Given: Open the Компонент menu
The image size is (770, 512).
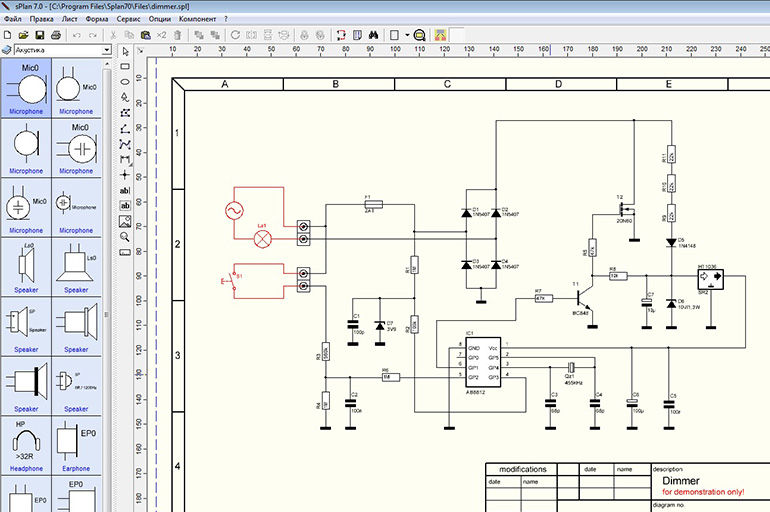Looking at the screenshot, I should [x=197, y=19].
